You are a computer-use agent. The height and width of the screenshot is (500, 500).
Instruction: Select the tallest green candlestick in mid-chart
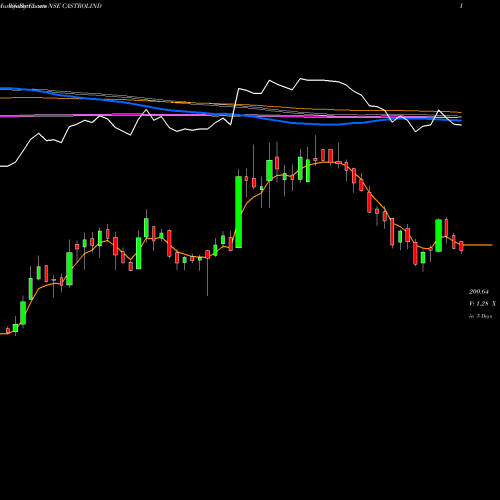click(x=239, y=212)
